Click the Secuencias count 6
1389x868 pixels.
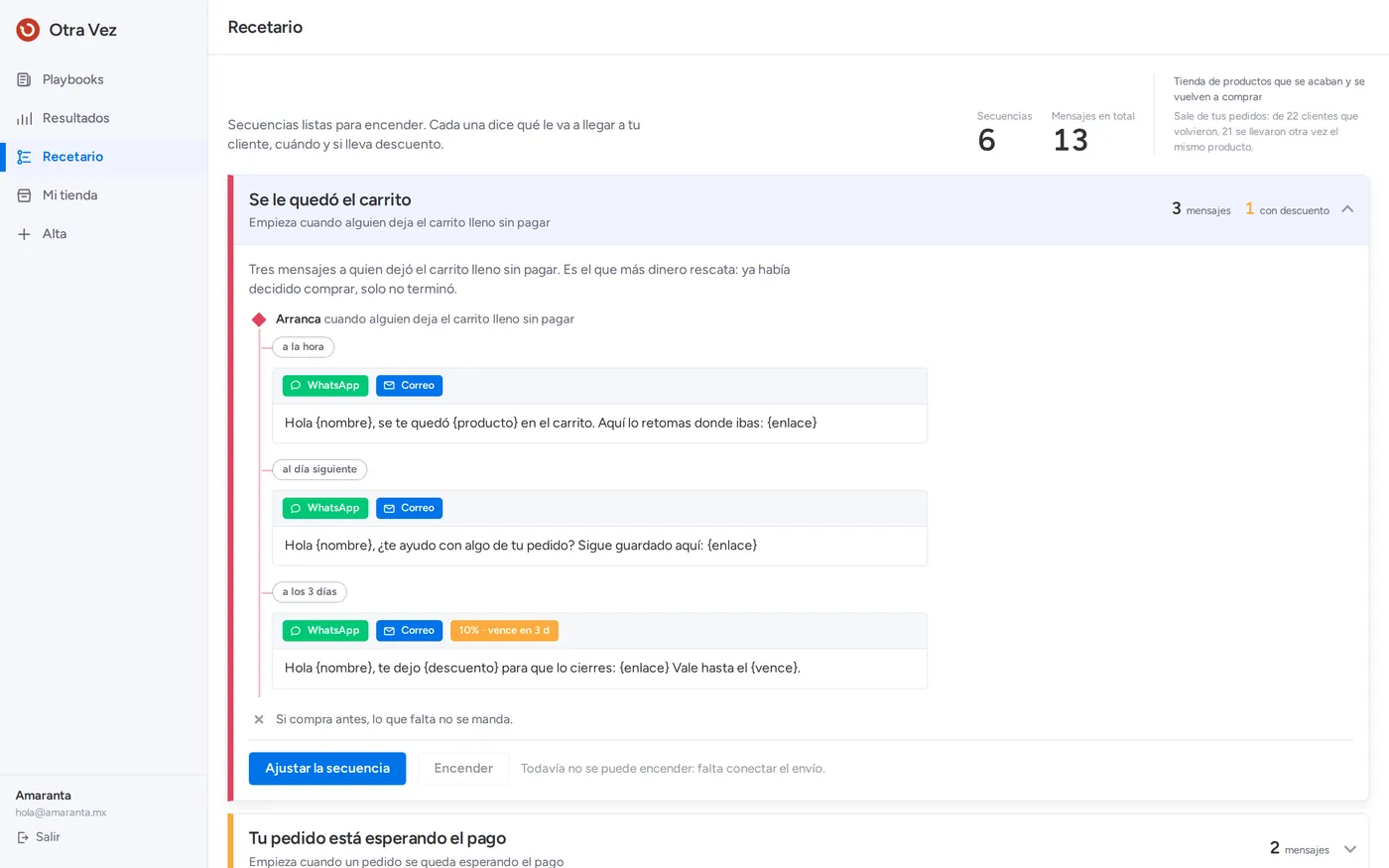pos(986,141)
